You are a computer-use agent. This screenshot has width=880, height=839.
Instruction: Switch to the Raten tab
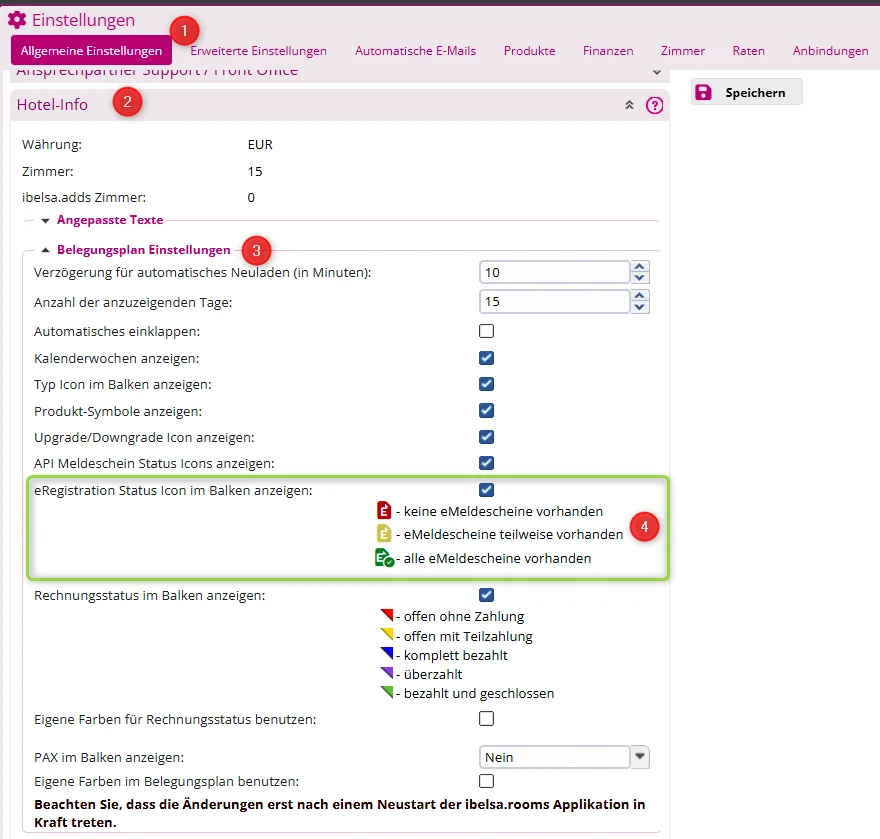pyautogui.click(x=748, y=51)
